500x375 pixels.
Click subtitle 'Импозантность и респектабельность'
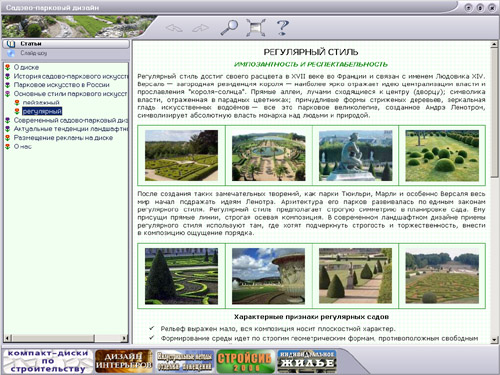click(x=311, y=64)
